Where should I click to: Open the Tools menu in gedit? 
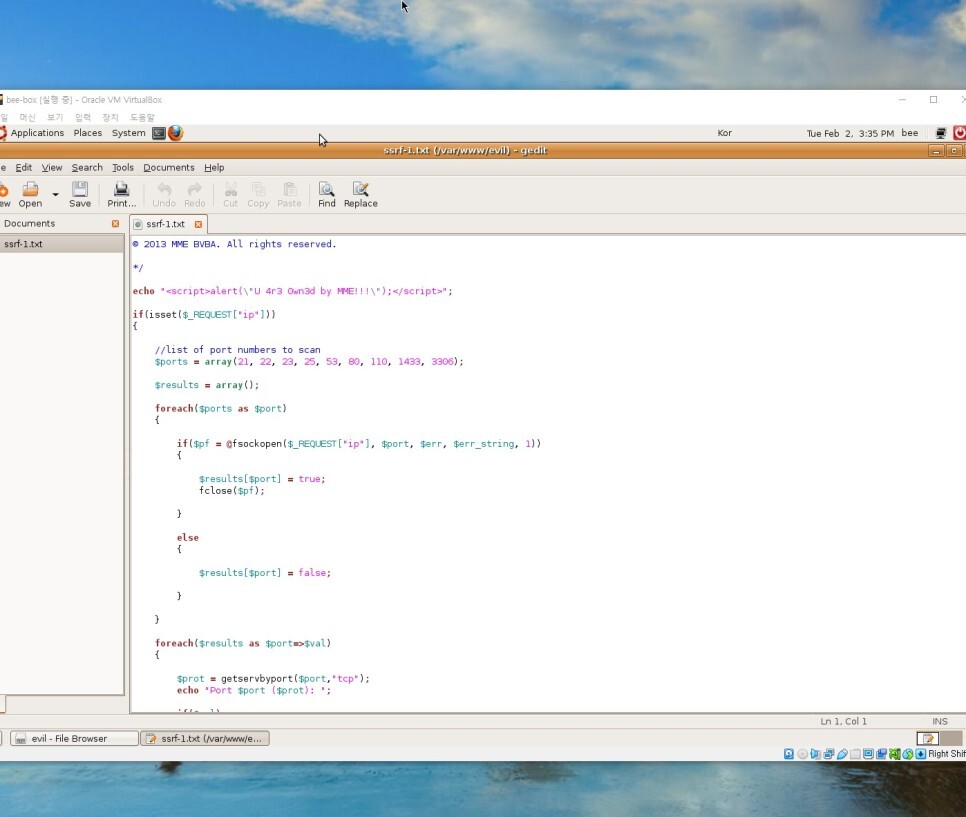coord(123,168)
